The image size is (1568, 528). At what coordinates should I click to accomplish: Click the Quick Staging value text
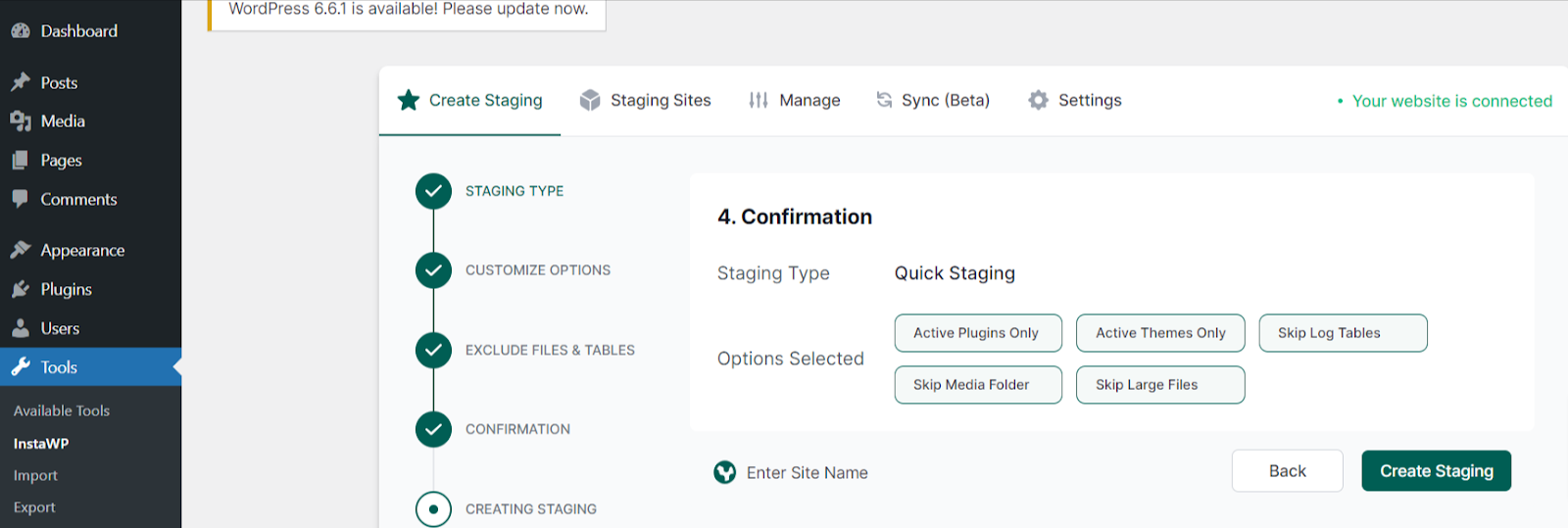point(955,273)
